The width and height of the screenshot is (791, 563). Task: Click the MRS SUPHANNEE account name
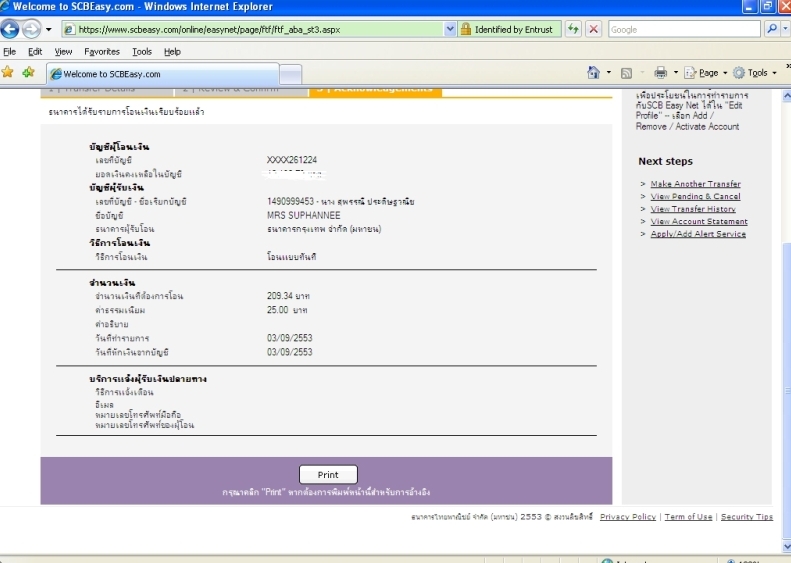(x=304, y=215)
